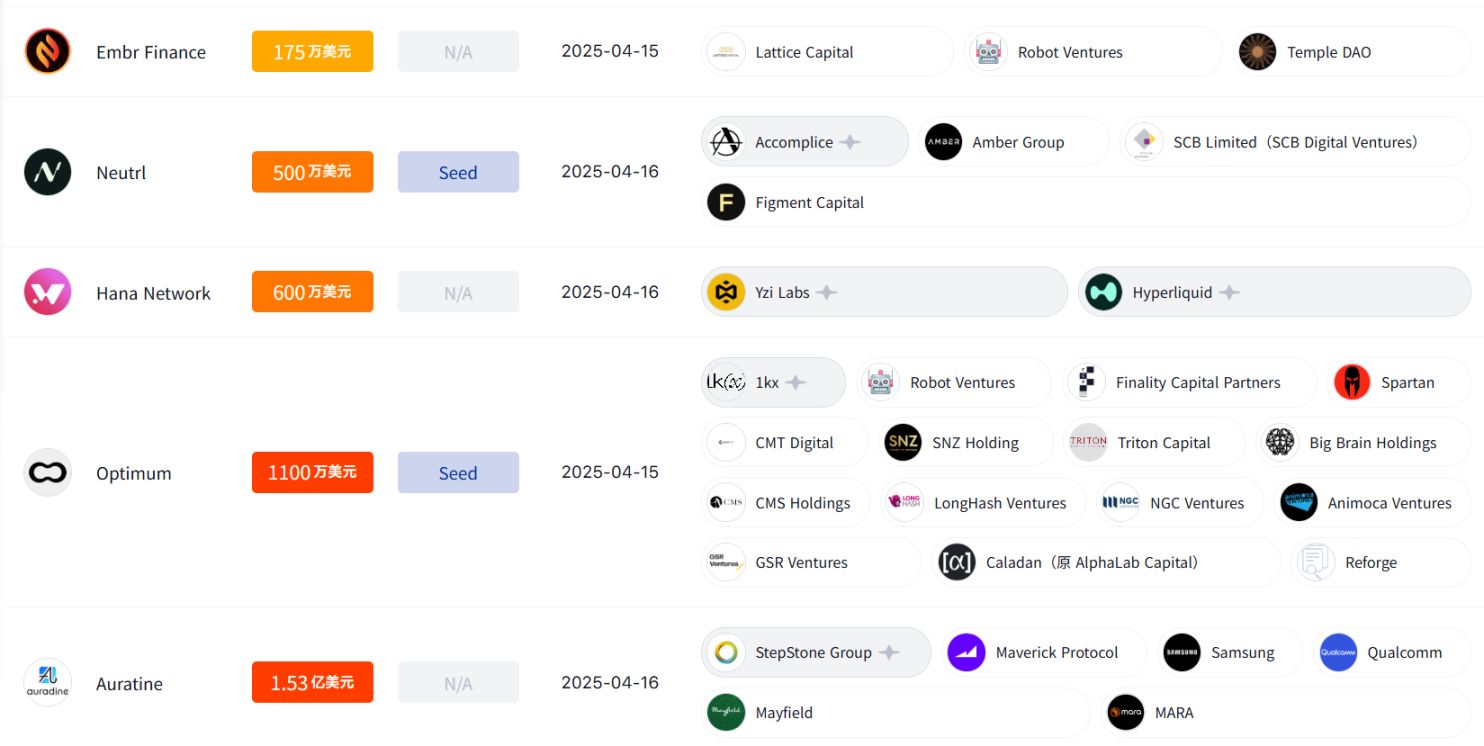This screenshot has width=1484, height=746.
Task: Click the Yzi Labs investor logo
Action: tap(726, 292)
